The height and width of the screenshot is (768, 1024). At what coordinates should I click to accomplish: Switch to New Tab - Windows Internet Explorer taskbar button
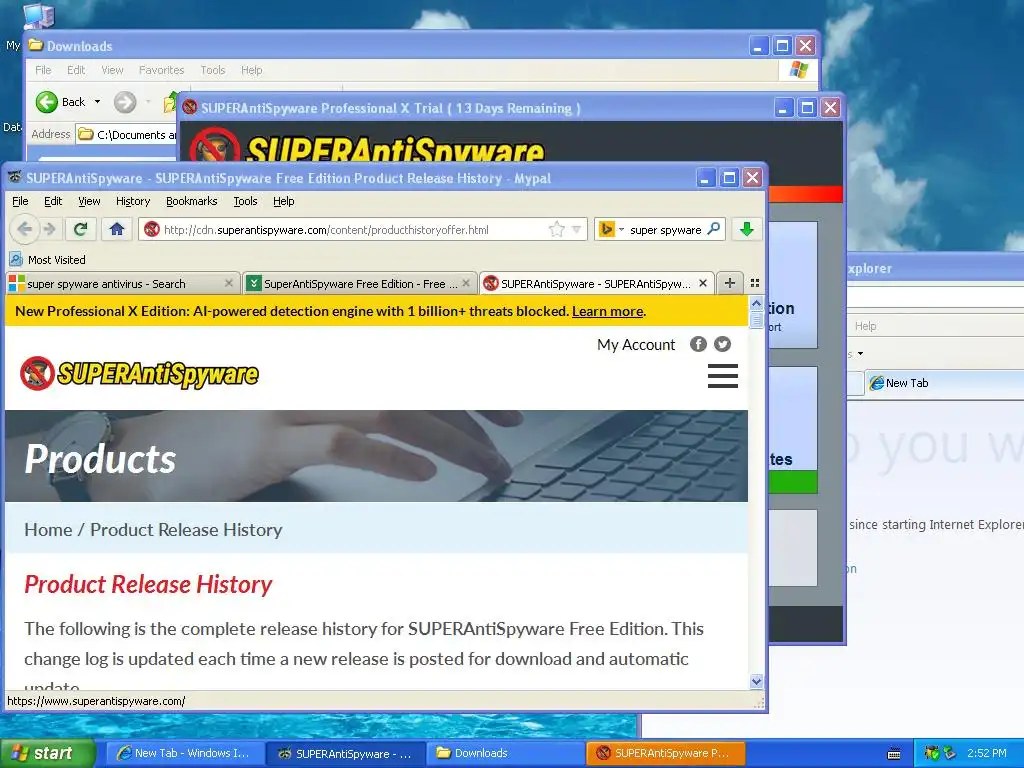pos(185,753)
